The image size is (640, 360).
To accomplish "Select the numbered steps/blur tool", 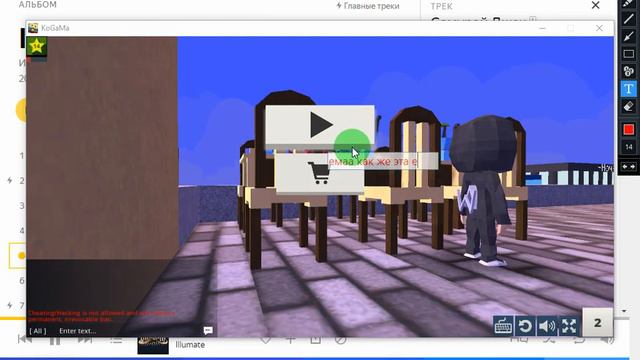I will (628, 71).
